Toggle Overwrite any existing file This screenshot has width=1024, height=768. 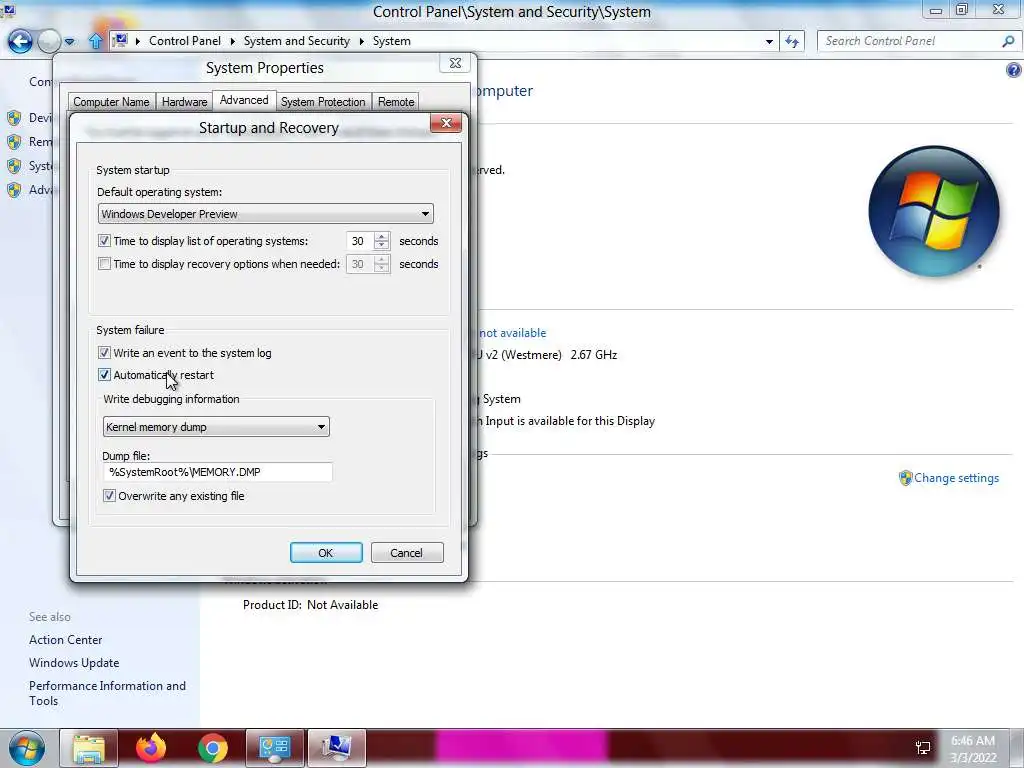[109, 496]
